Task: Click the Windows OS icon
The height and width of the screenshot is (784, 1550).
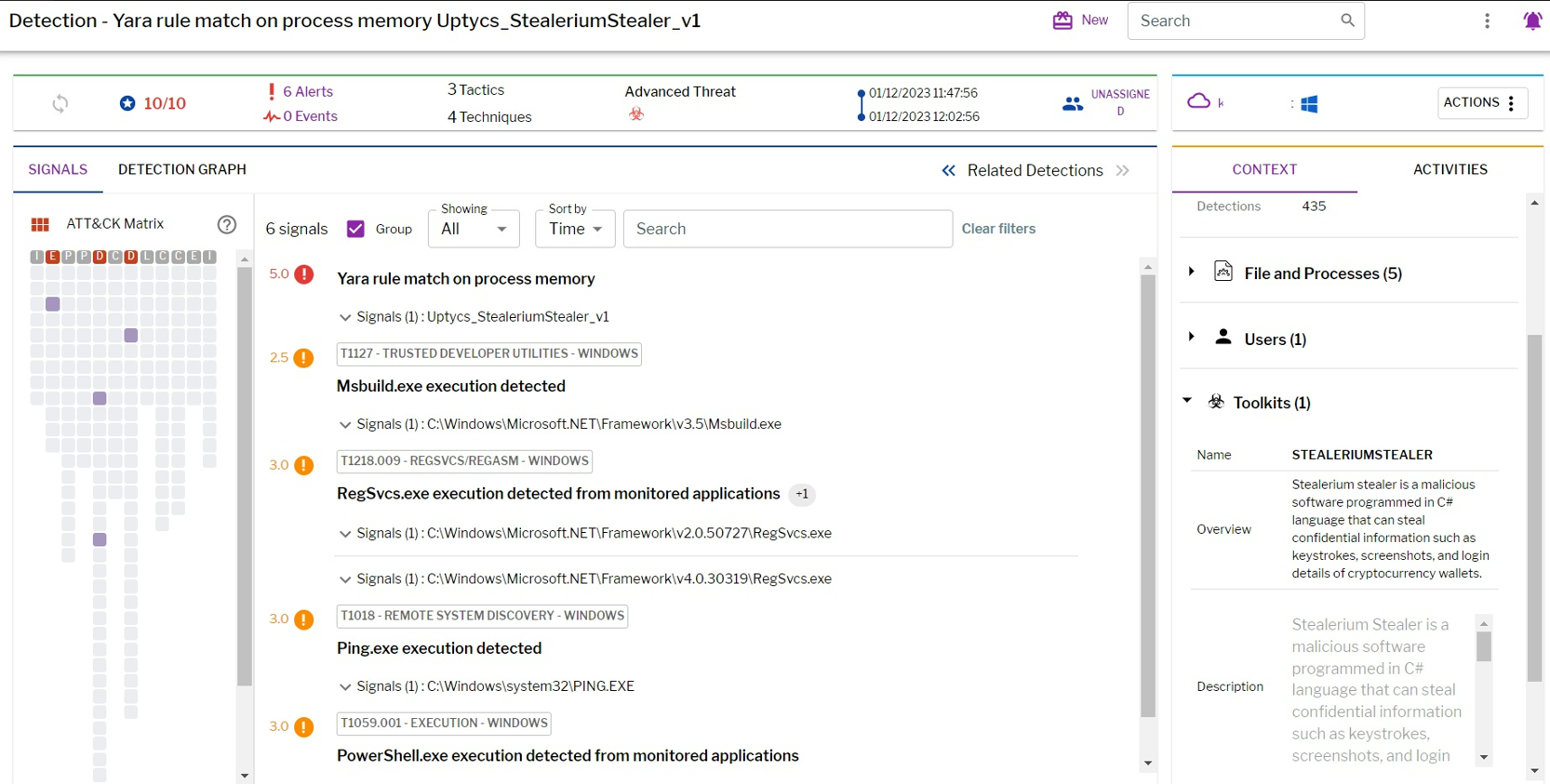Action: (x=1309, y=104)
